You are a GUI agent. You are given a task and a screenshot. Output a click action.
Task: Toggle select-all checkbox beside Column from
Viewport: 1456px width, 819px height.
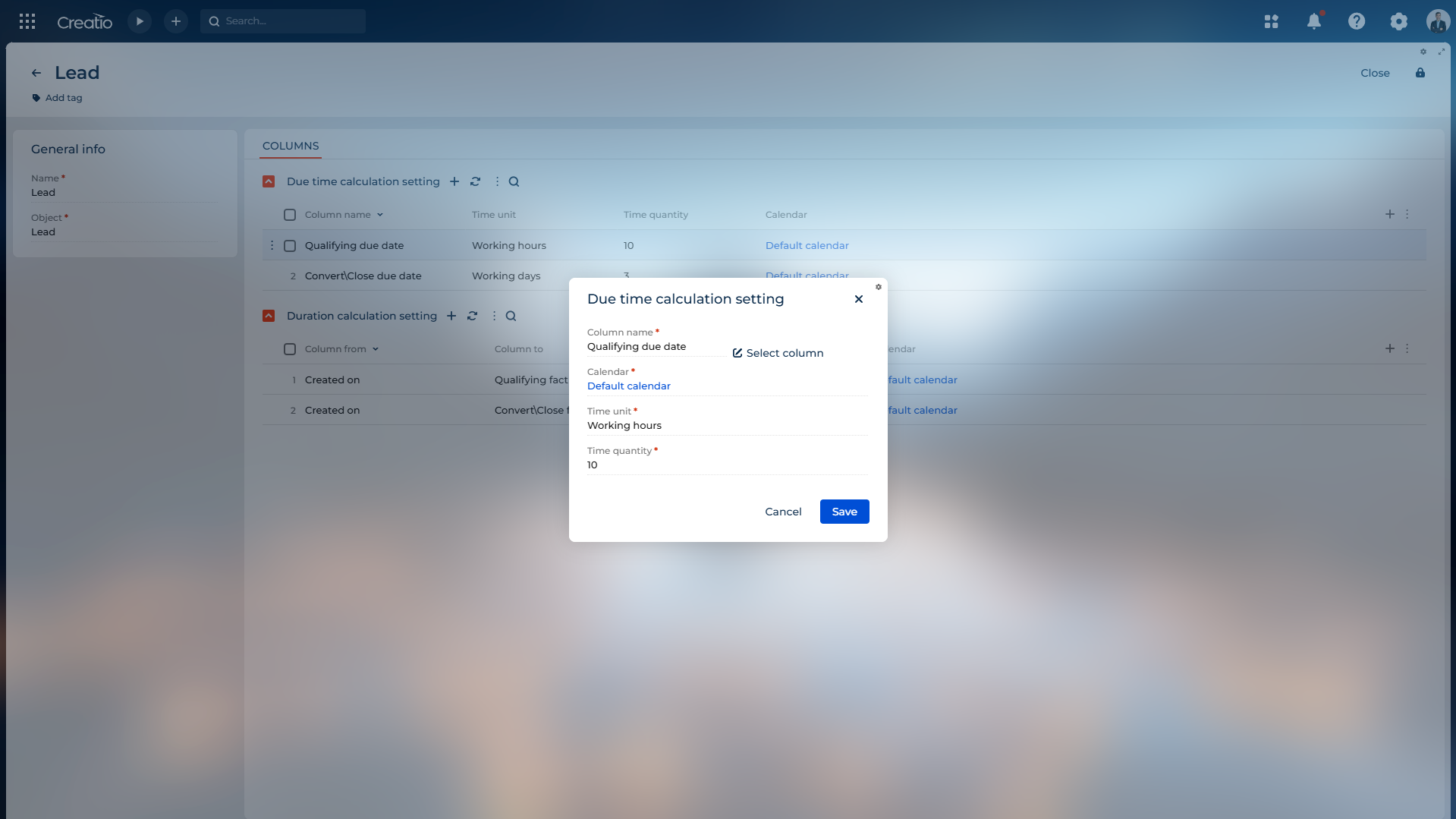click(290, 349)
